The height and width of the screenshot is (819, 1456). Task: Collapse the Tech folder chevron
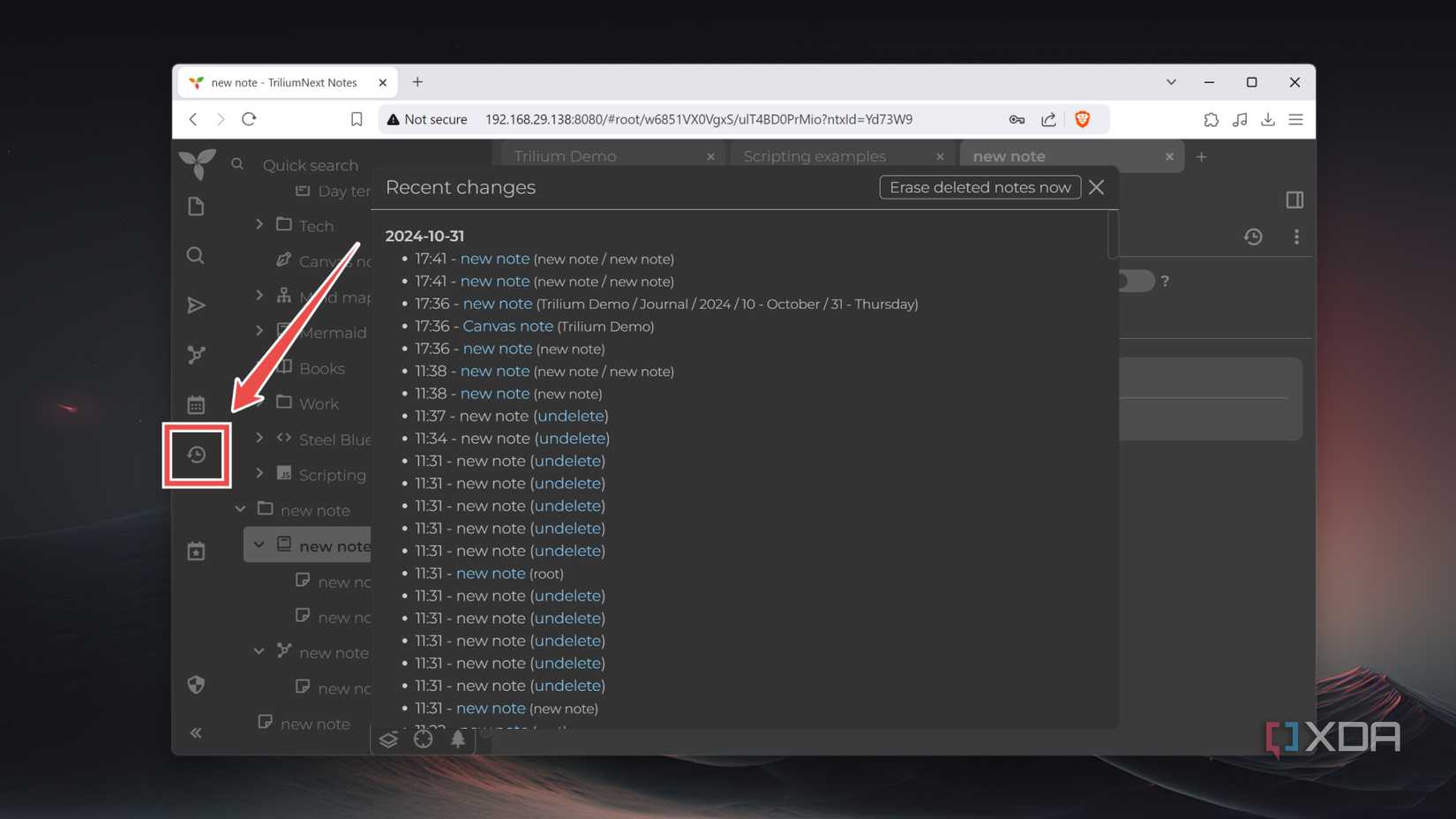(259, 225)
